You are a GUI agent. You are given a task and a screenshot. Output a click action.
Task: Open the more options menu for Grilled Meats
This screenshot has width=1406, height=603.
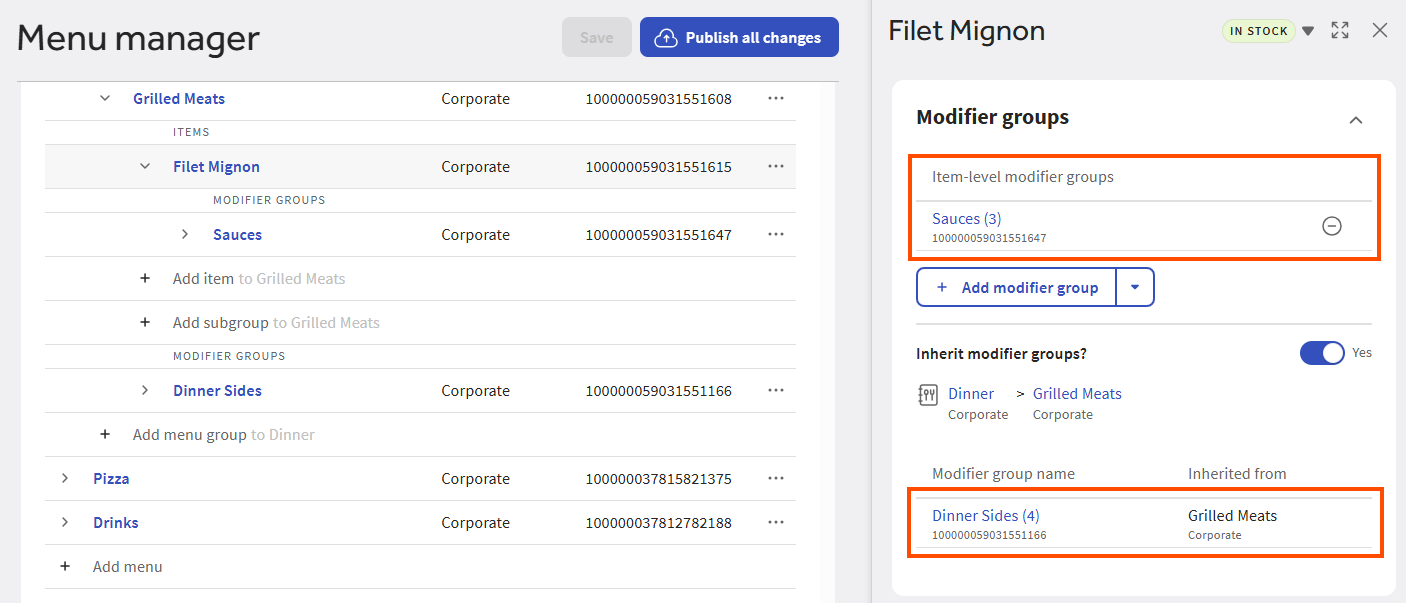click(x=775, y=98)
